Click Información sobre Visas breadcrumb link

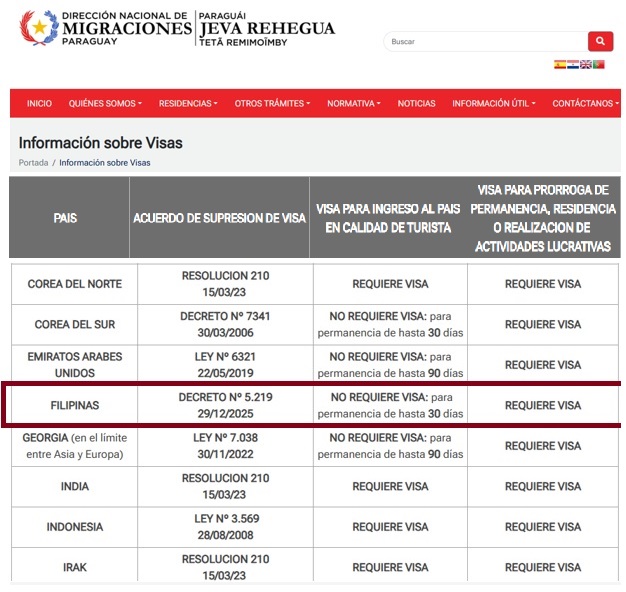(105, 162)
